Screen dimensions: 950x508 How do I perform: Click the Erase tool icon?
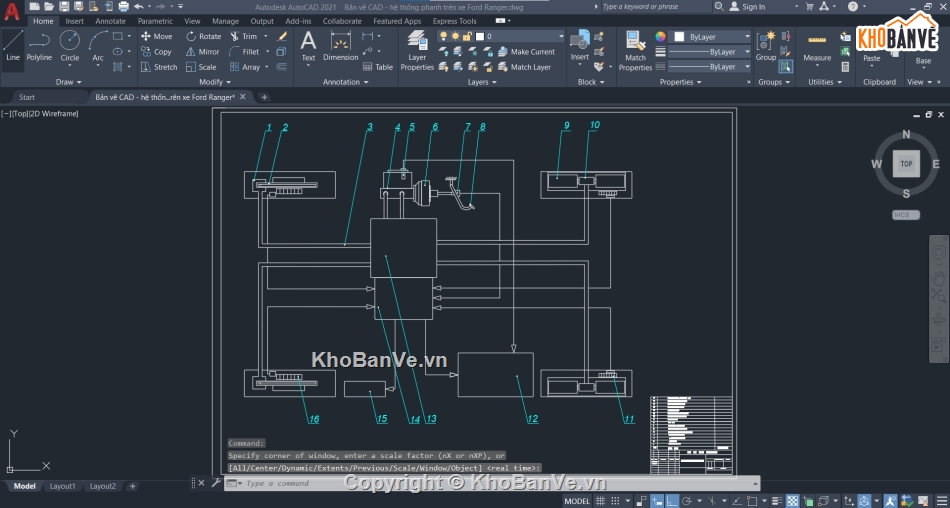[x=282, y=36]
